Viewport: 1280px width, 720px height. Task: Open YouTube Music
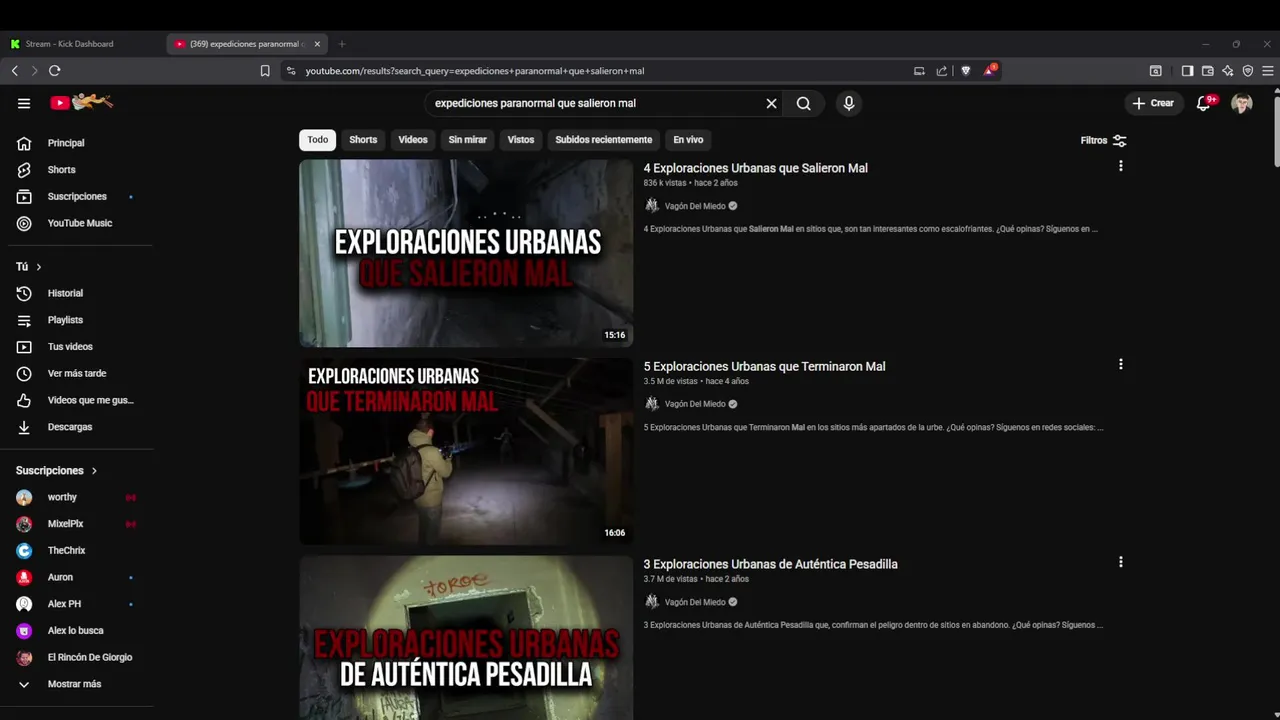click(x=80, y=223)
